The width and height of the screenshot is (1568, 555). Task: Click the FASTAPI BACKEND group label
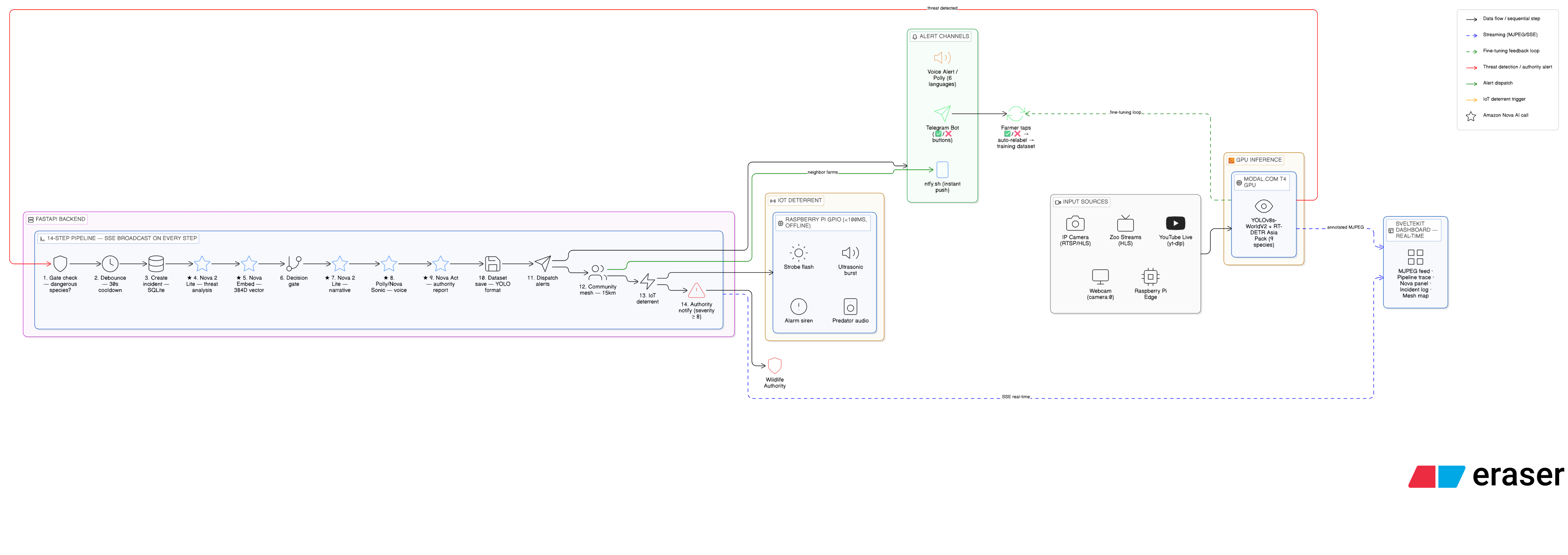[x=57, y=219]
